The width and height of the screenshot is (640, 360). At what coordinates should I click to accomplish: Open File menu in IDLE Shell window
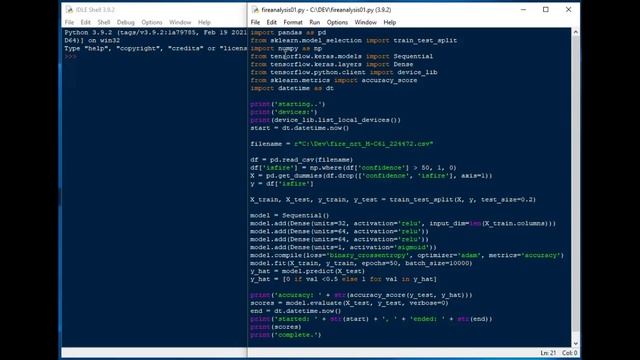(x=69, y=22)
